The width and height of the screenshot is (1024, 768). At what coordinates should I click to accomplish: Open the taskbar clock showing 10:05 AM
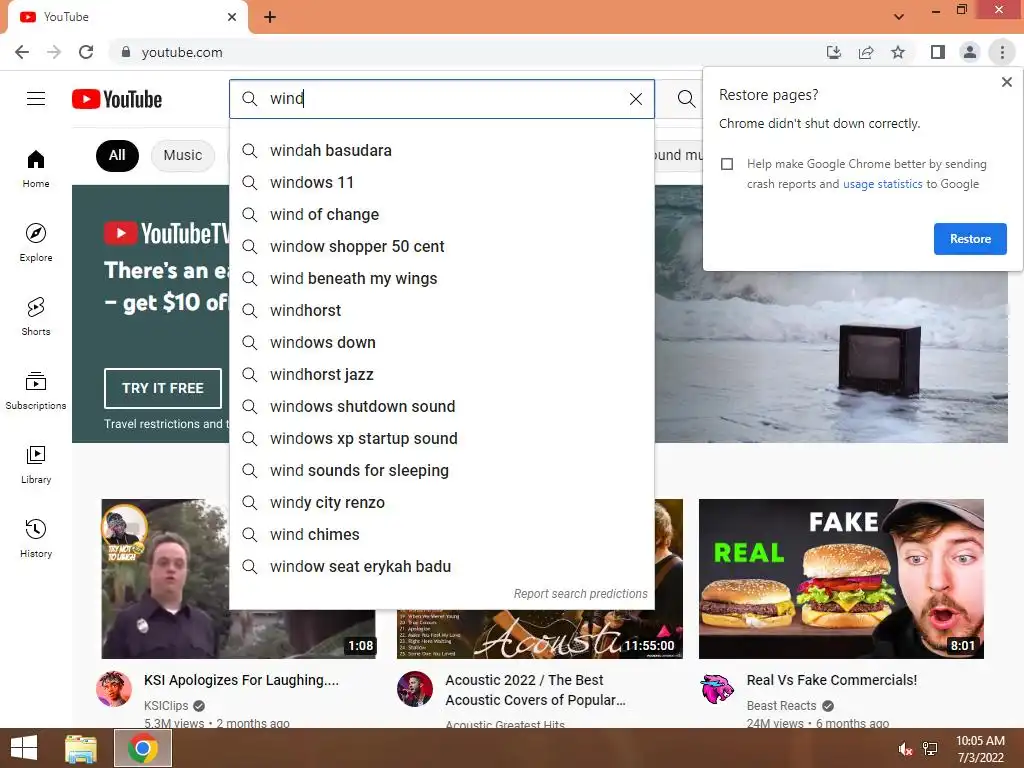[x=980, y=748]
